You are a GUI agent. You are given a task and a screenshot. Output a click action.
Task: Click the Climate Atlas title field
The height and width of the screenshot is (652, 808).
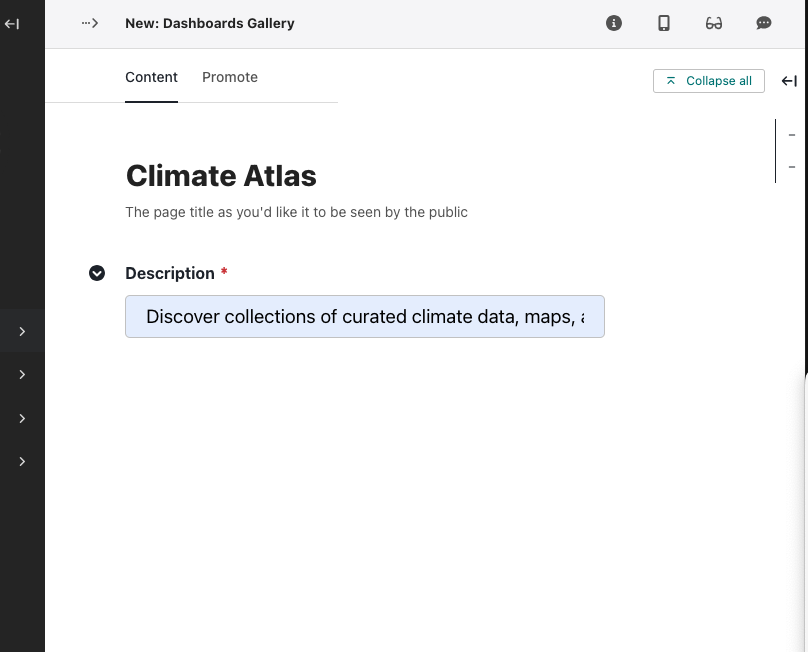[x=221, y=176]
